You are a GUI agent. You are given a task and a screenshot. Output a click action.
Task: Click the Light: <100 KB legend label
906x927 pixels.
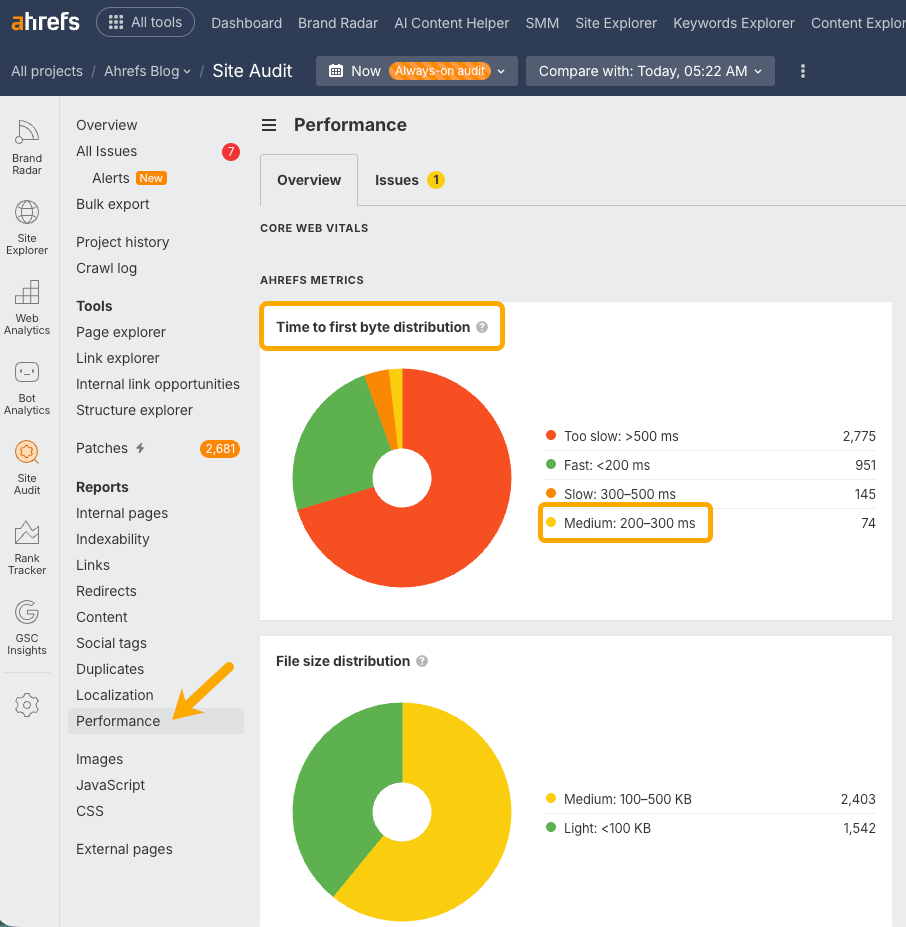607,828
